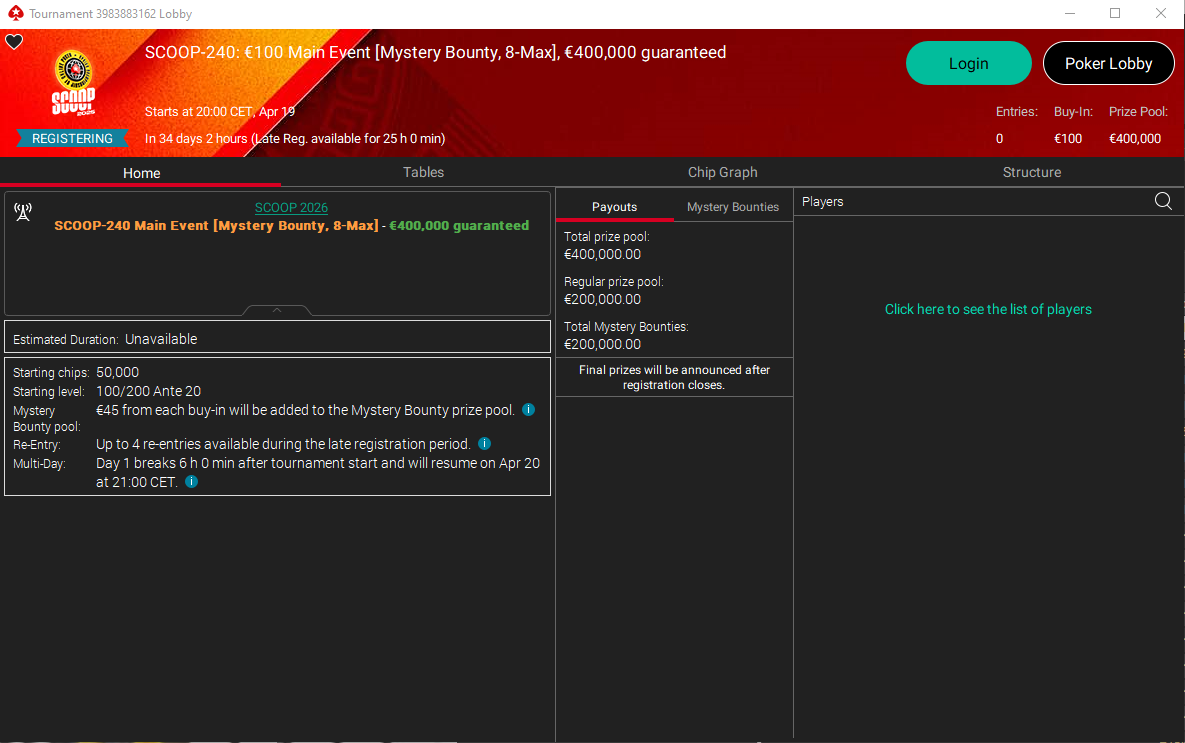Open the Structure tab
The height and width of the screenshot is (743, 1185).
(1032, 172)
